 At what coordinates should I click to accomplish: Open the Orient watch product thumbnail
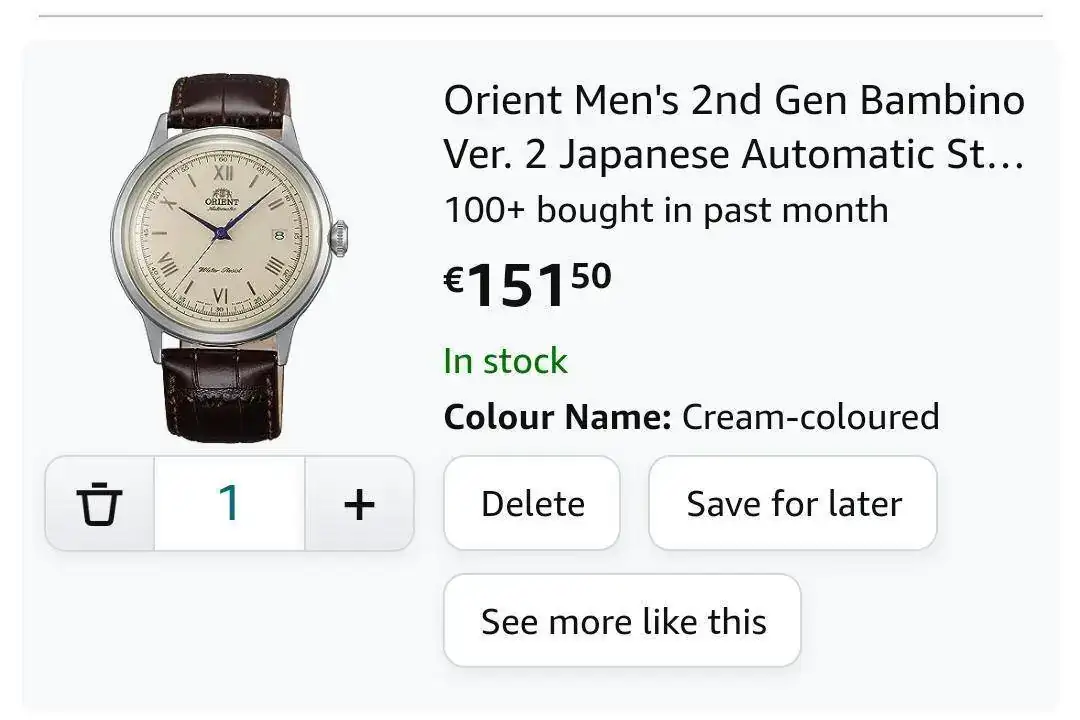[x=229, y=260]
